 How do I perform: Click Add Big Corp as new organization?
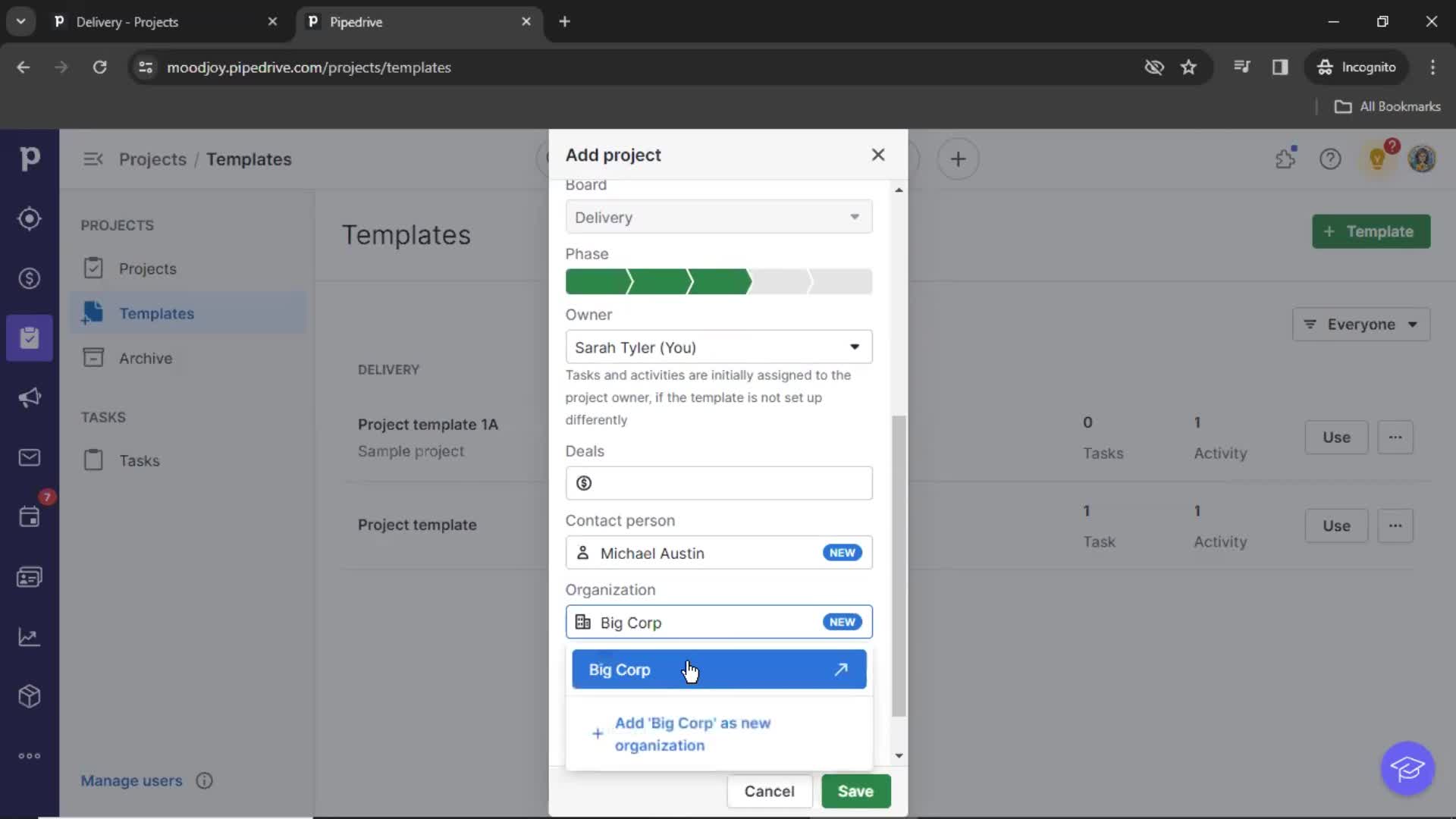coord(694,733)
